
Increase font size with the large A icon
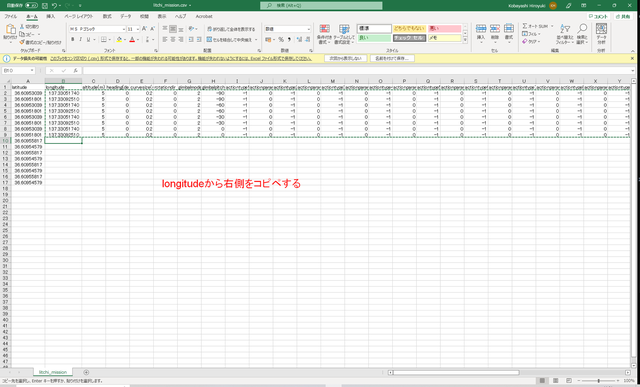tap(144, 29)
